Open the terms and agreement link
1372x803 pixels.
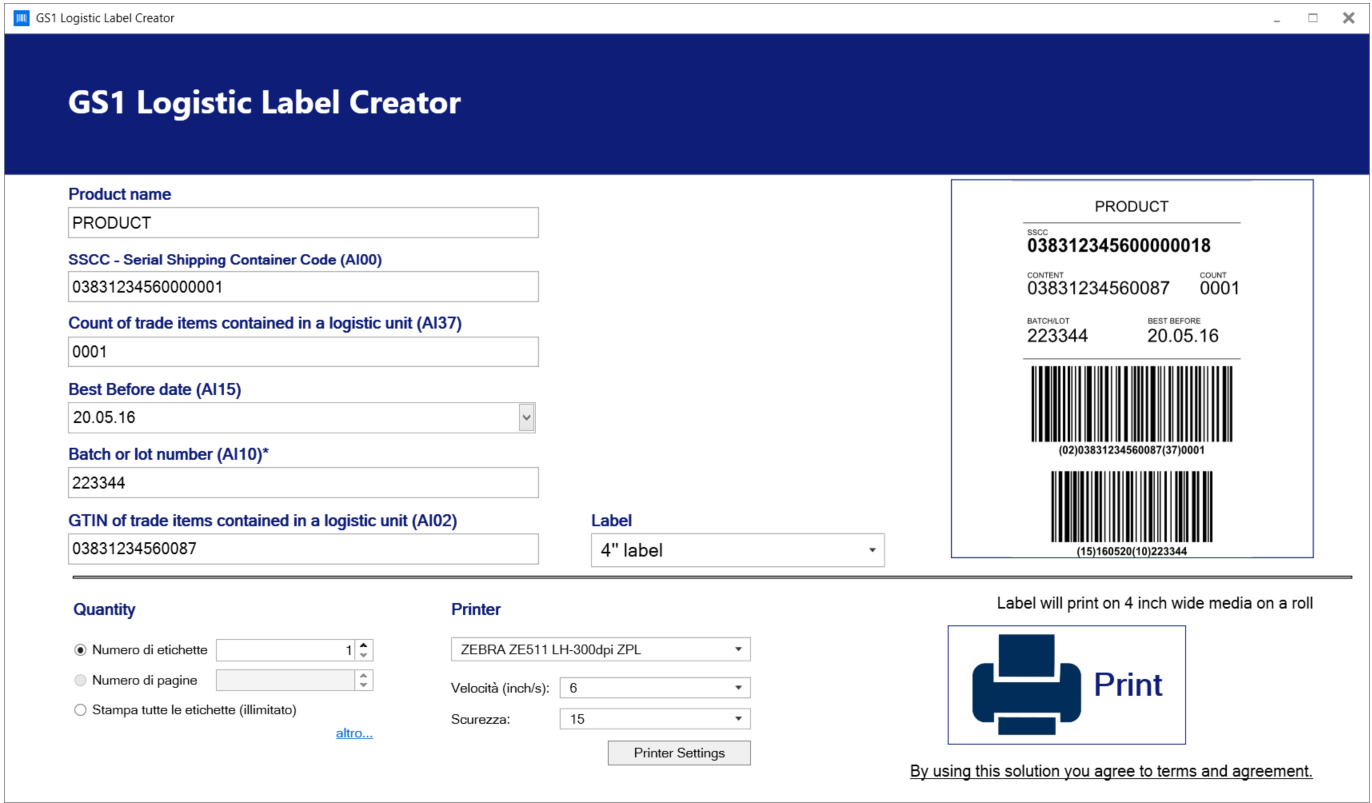click(x=1110, y=771)
